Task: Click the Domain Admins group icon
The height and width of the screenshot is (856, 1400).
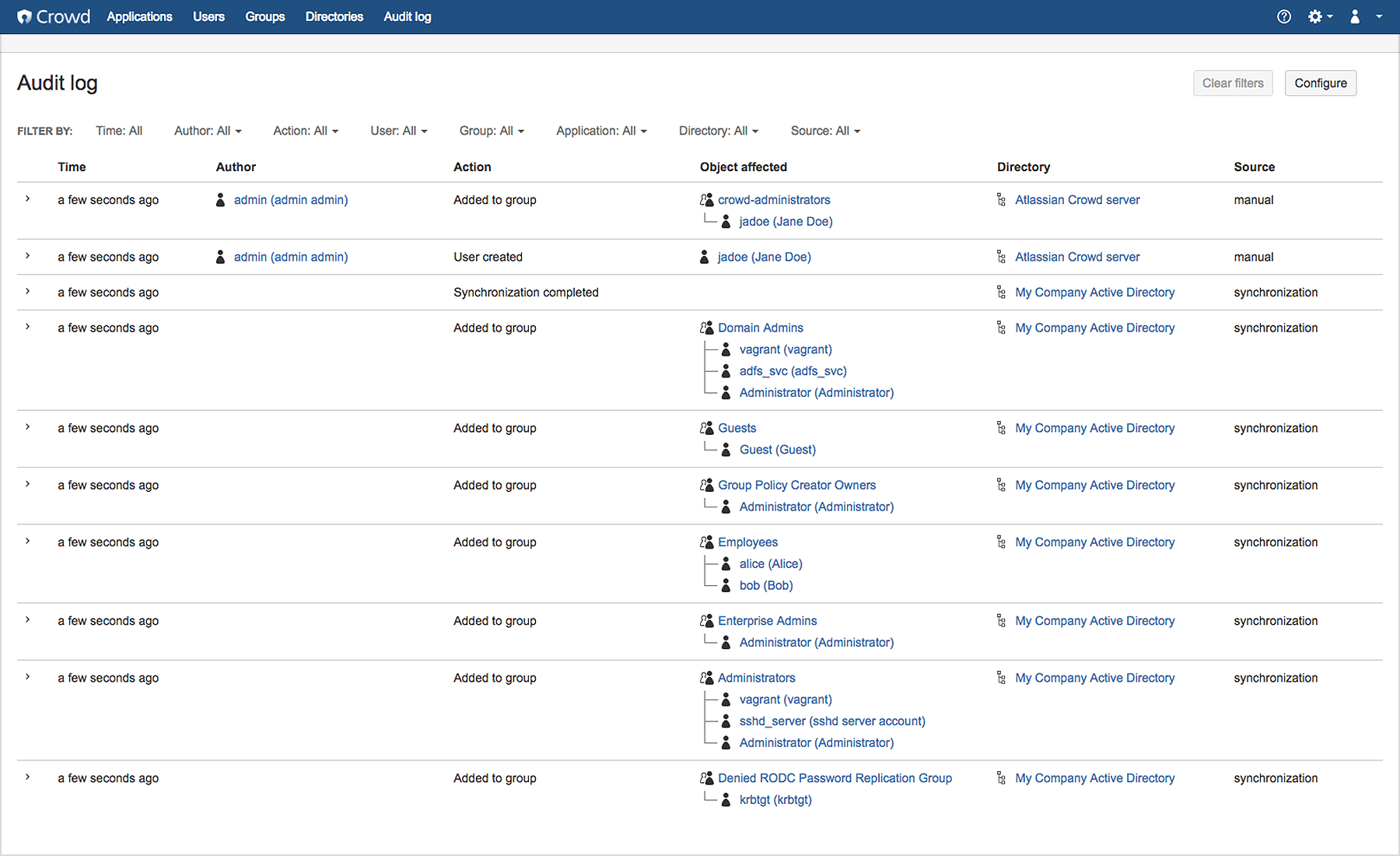Action: point(706,328)
